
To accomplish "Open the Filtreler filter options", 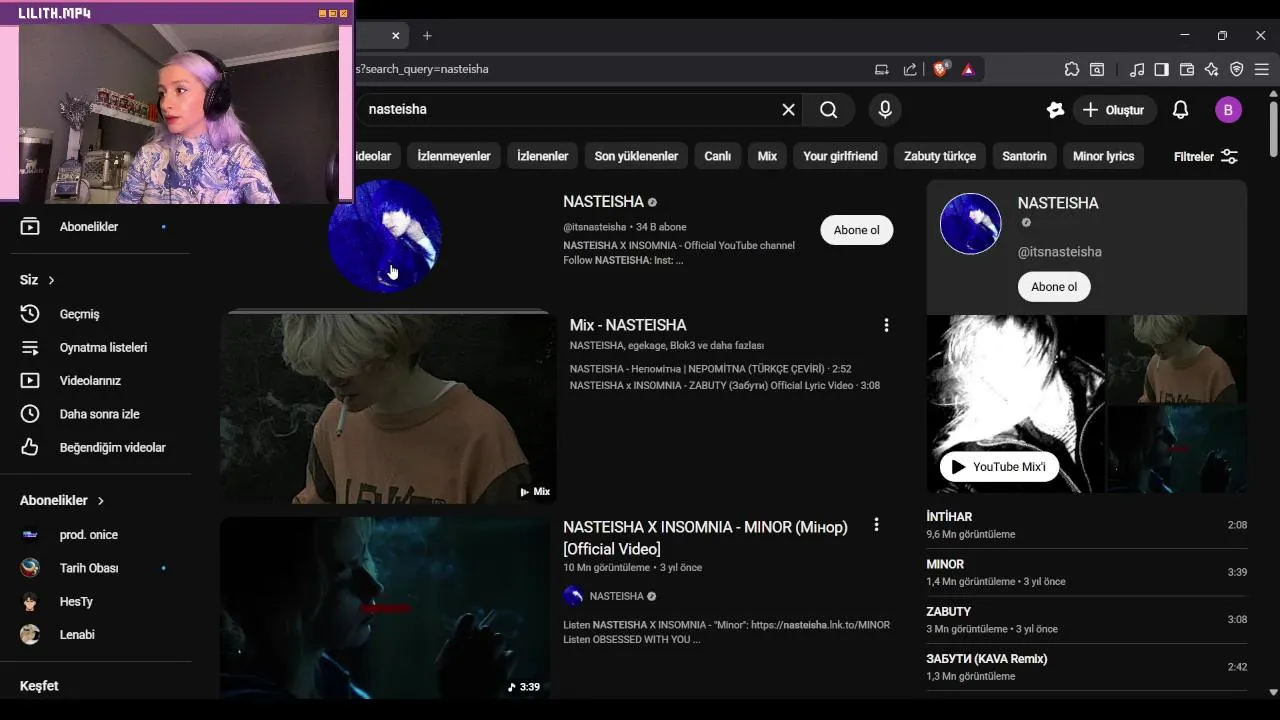I will (1205, 157).
